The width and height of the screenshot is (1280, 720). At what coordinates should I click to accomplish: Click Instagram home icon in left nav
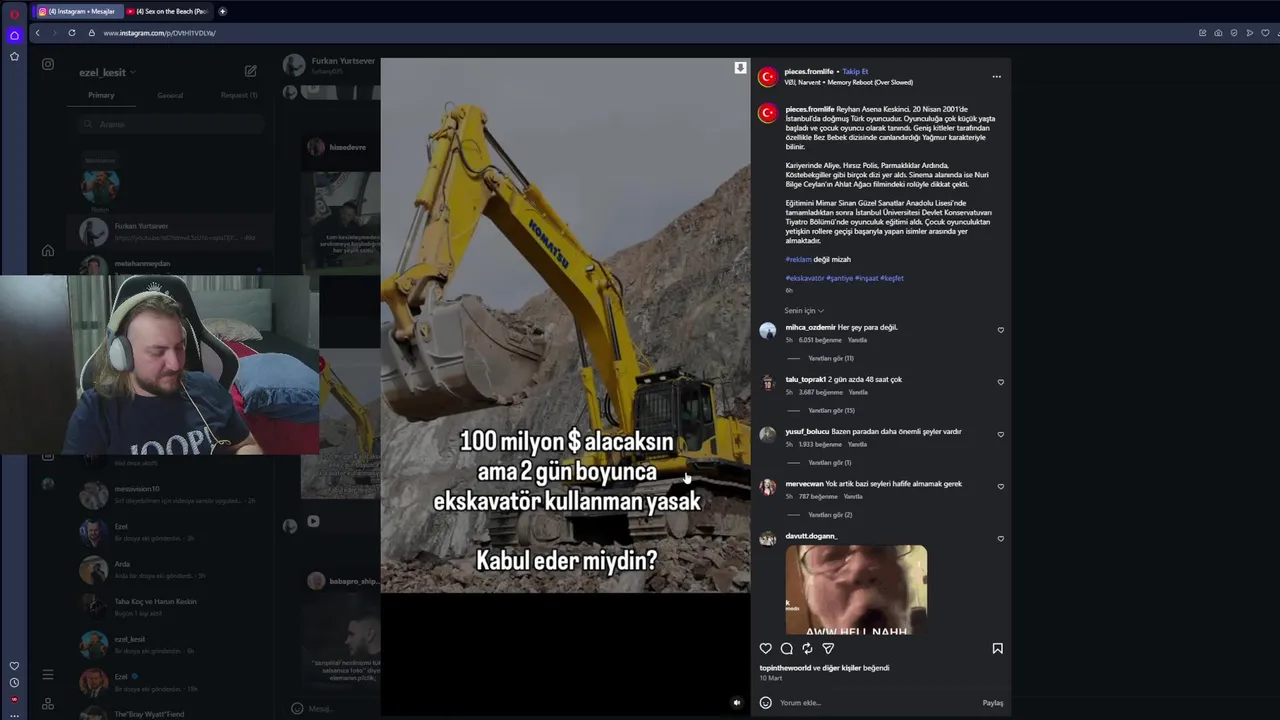point(48,251)
